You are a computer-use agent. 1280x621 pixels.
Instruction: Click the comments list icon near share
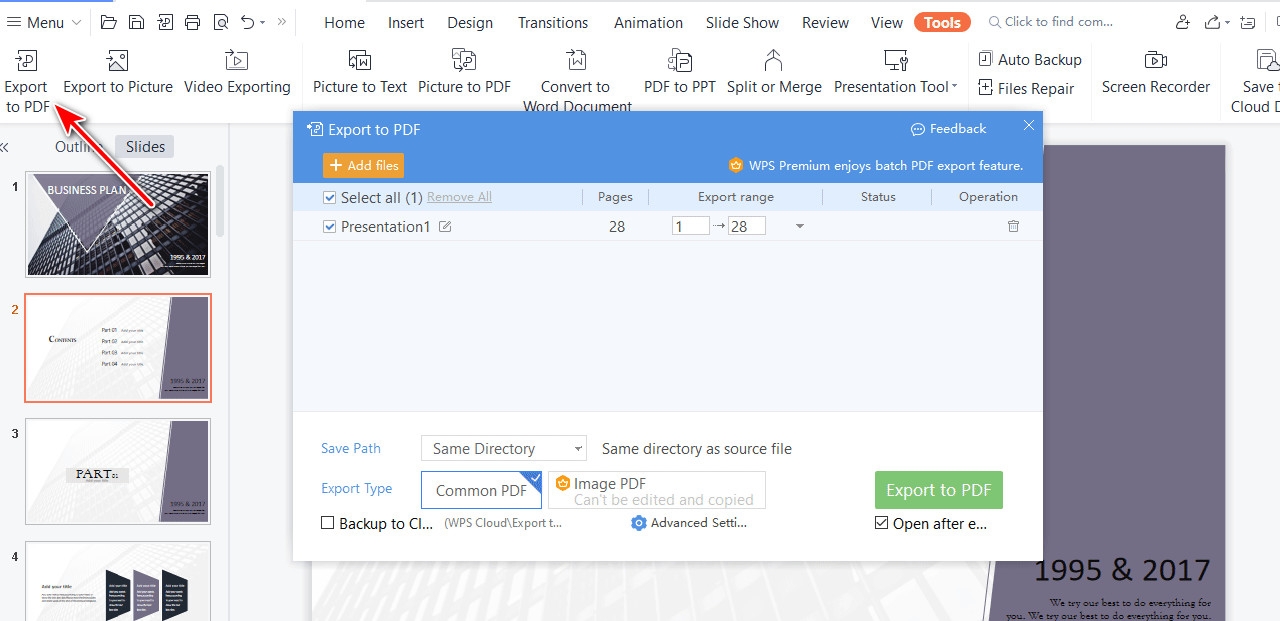pos(1247,22)
